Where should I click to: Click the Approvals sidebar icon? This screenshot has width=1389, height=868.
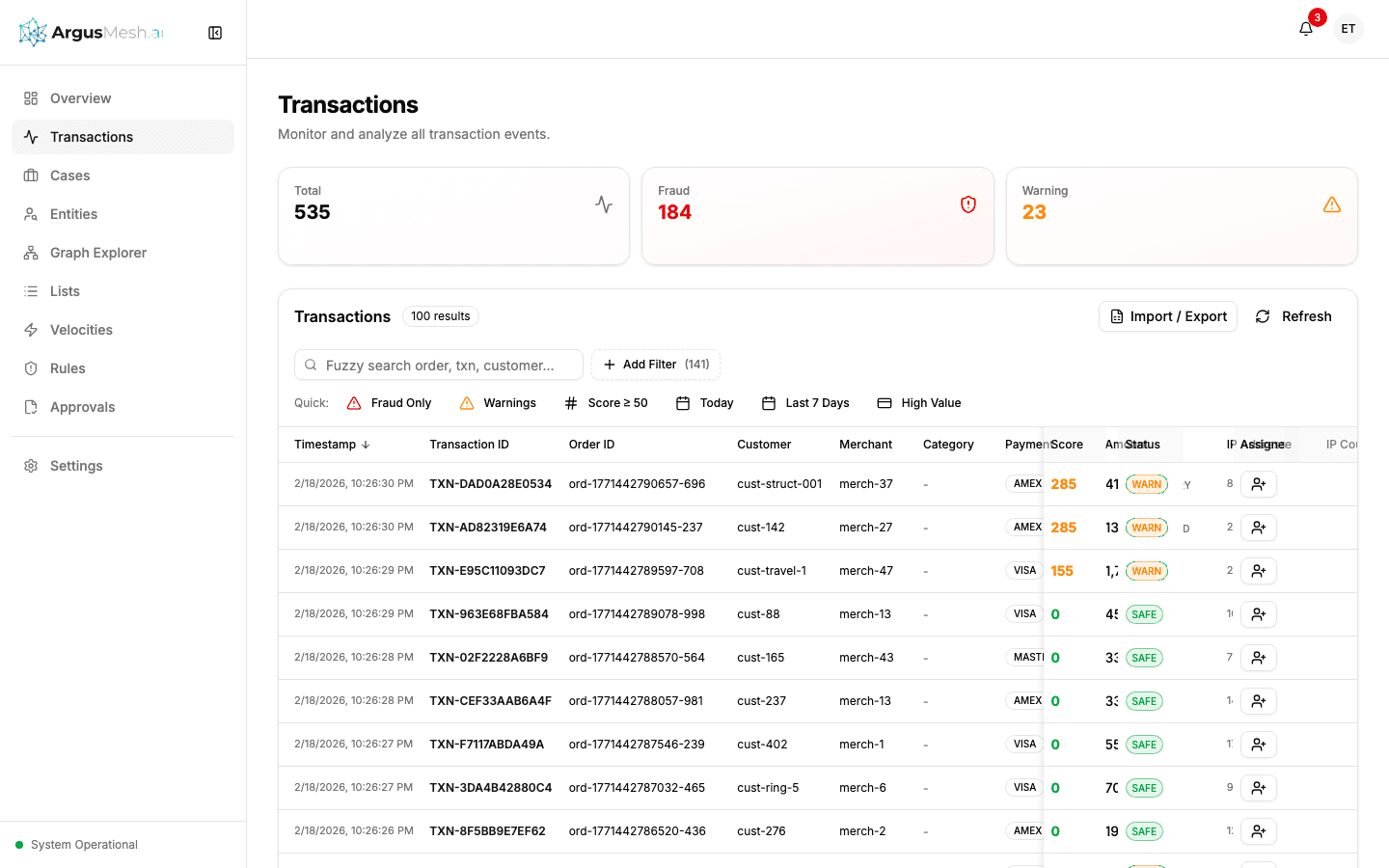coord(80,407)
